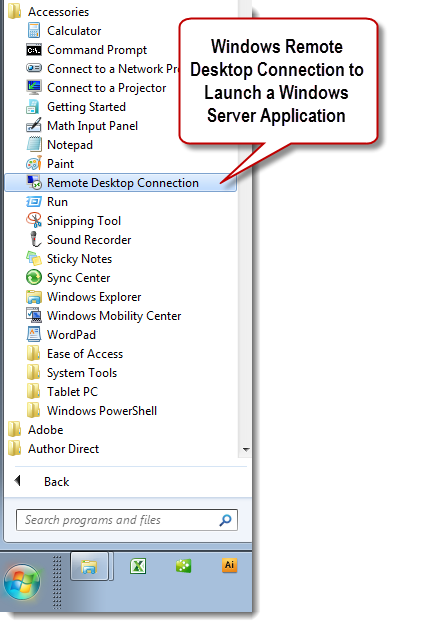
Task: Click the Windows Start orb
Action: (x=22, y=582)
